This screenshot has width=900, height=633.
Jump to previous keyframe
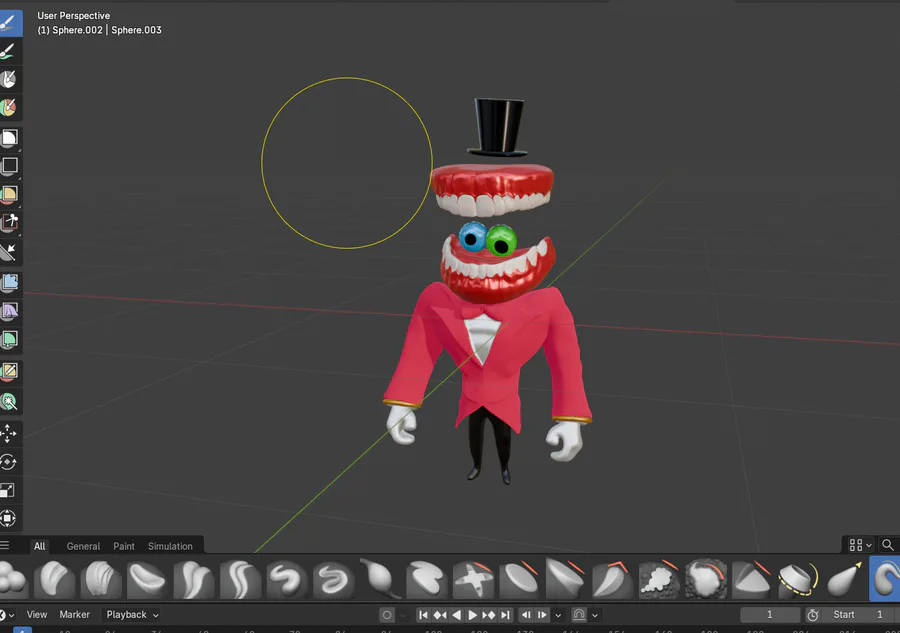pyautogui.click(x=440, y=615)
